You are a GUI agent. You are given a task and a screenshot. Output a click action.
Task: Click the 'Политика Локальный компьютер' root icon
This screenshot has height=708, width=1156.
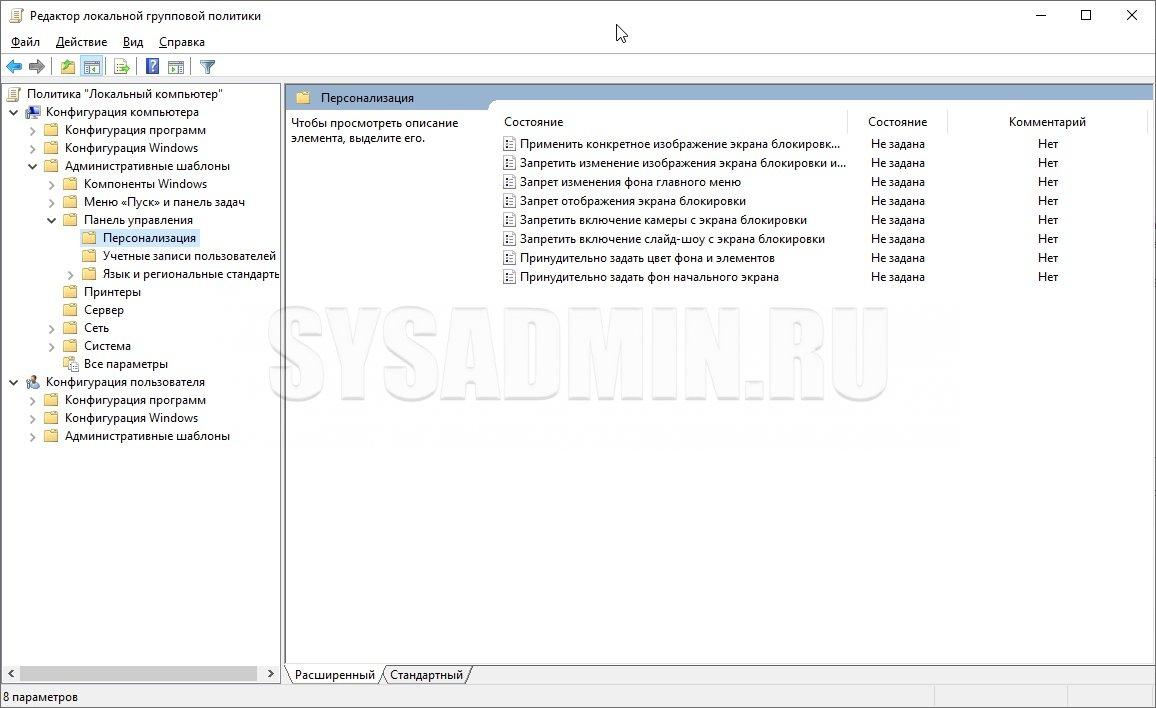[x=14, y=94]
